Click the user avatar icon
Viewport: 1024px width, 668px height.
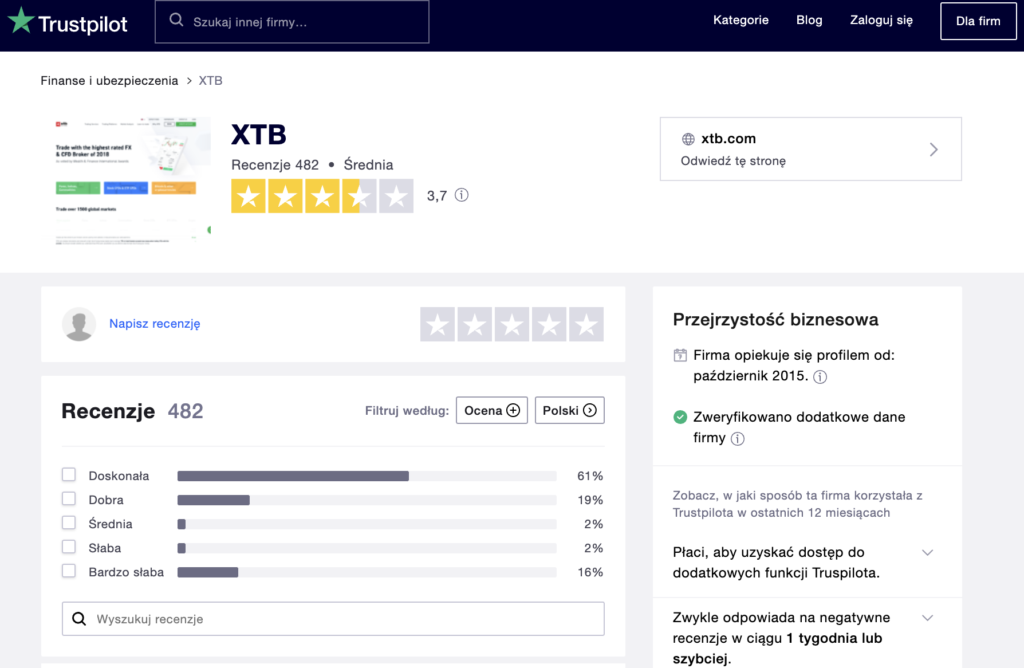(79, 324)
